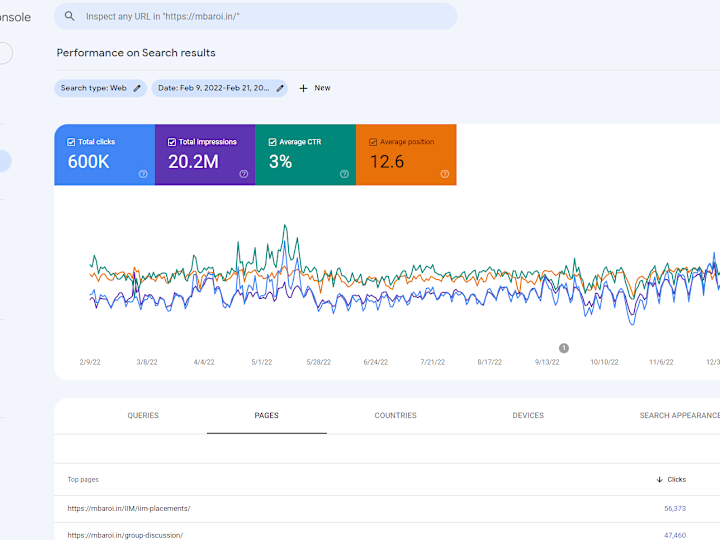The image size is (720, 540).
Task: Open the Search type: Web filter chip
Action: point(101,88)
